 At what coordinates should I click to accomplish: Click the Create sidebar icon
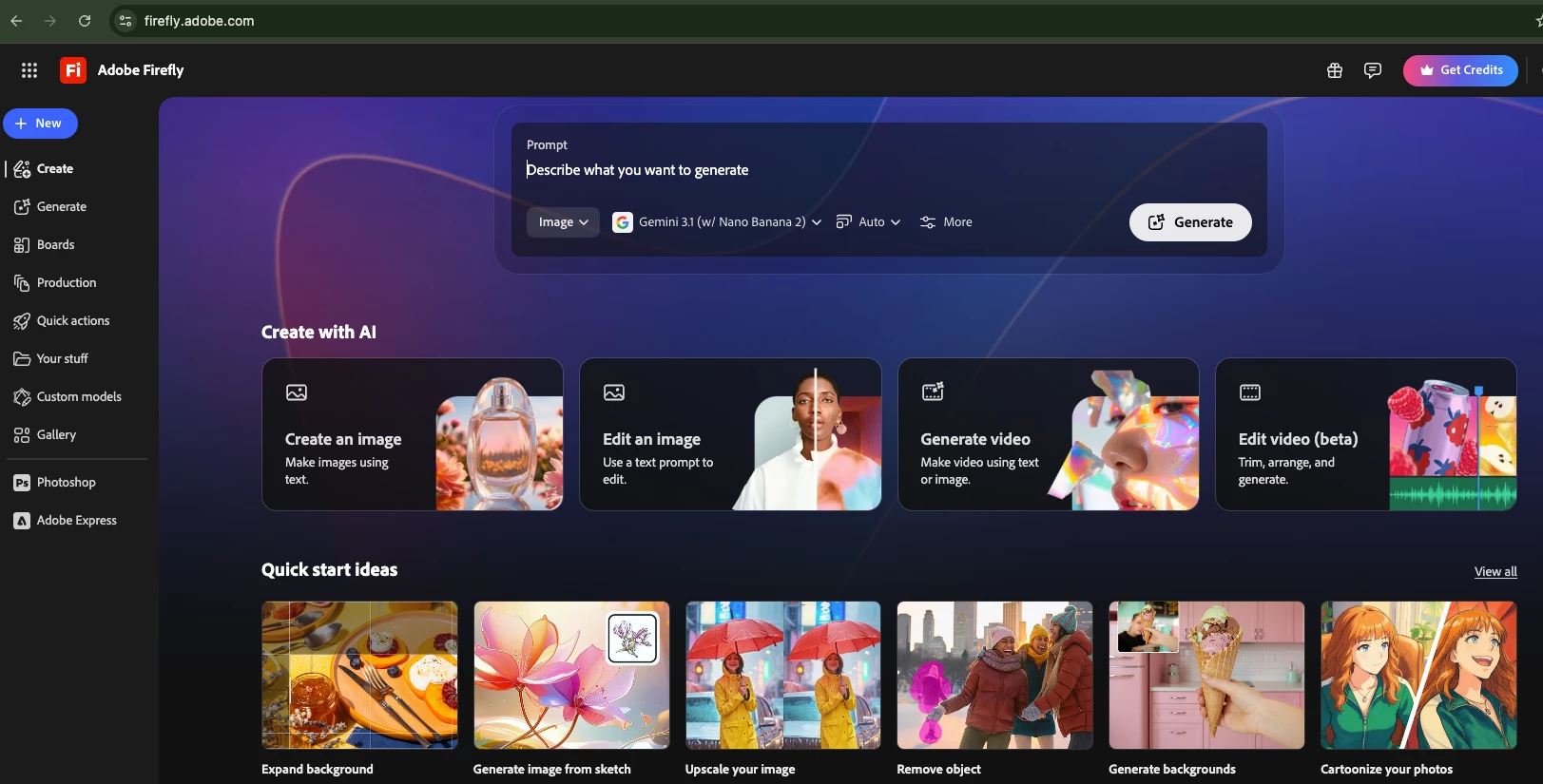pyautogui.click(x=22, y=169)
